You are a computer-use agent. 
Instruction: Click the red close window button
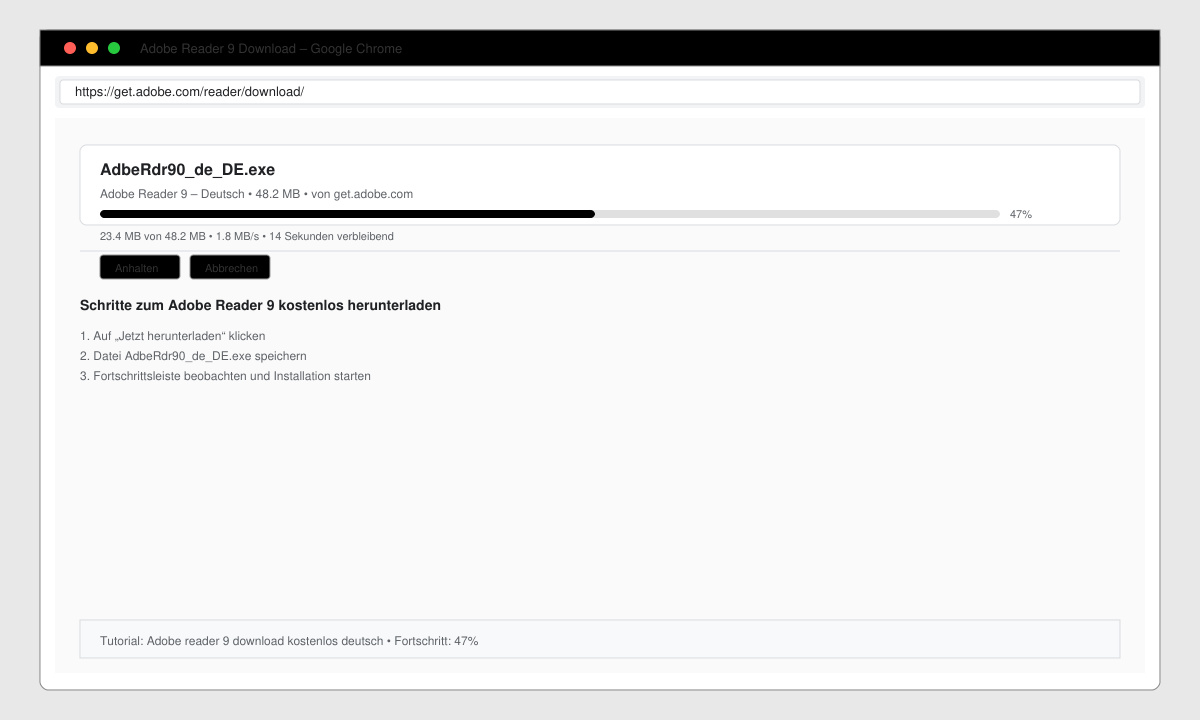tap(70, 48)
